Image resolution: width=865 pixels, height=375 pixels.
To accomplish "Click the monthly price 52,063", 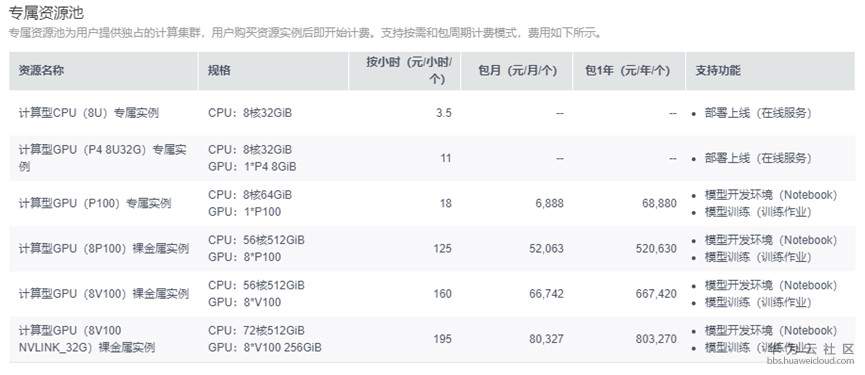I will [547, 249].
